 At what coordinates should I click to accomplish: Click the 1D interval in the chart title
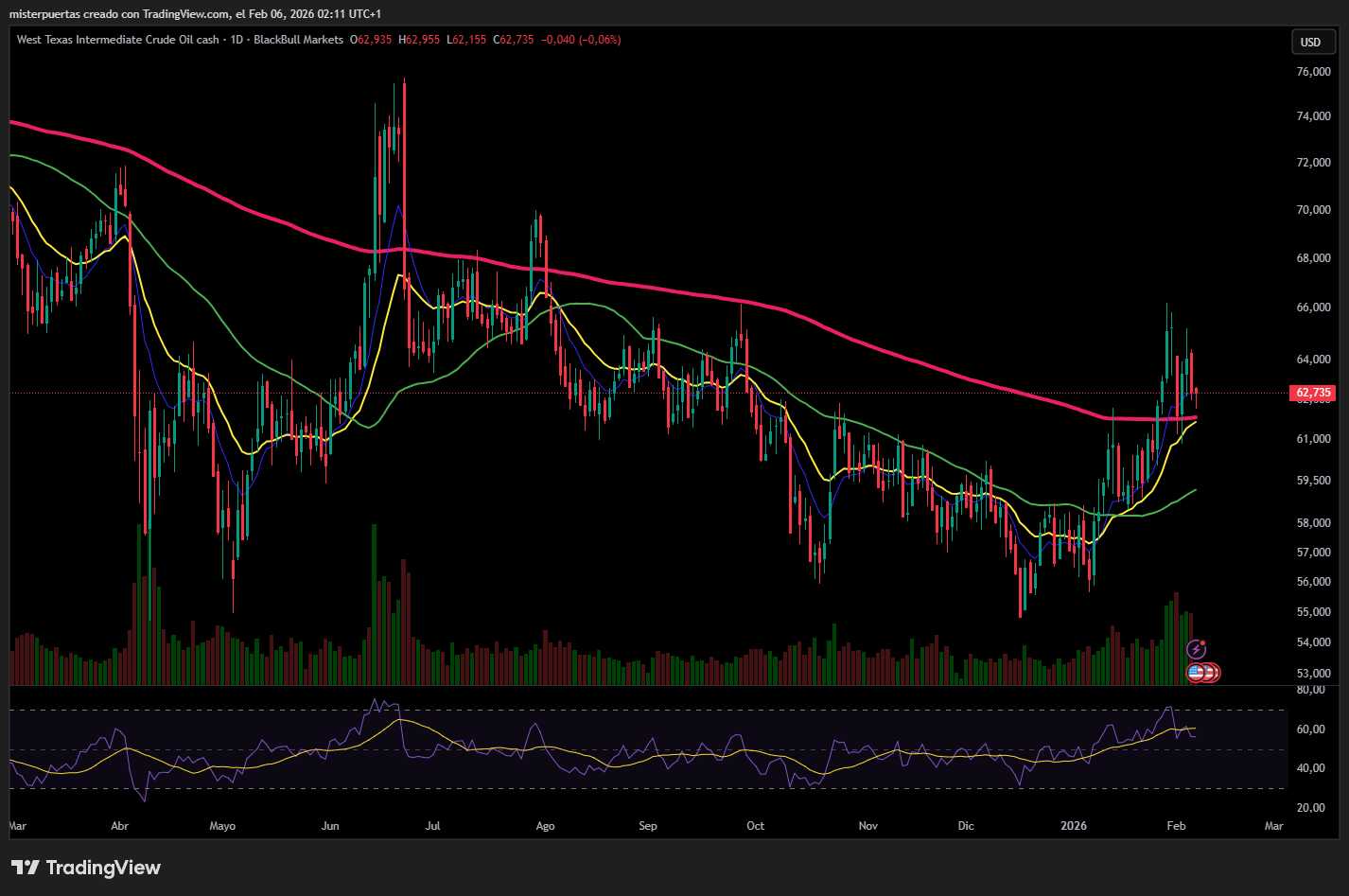click(x=237, y=40)
